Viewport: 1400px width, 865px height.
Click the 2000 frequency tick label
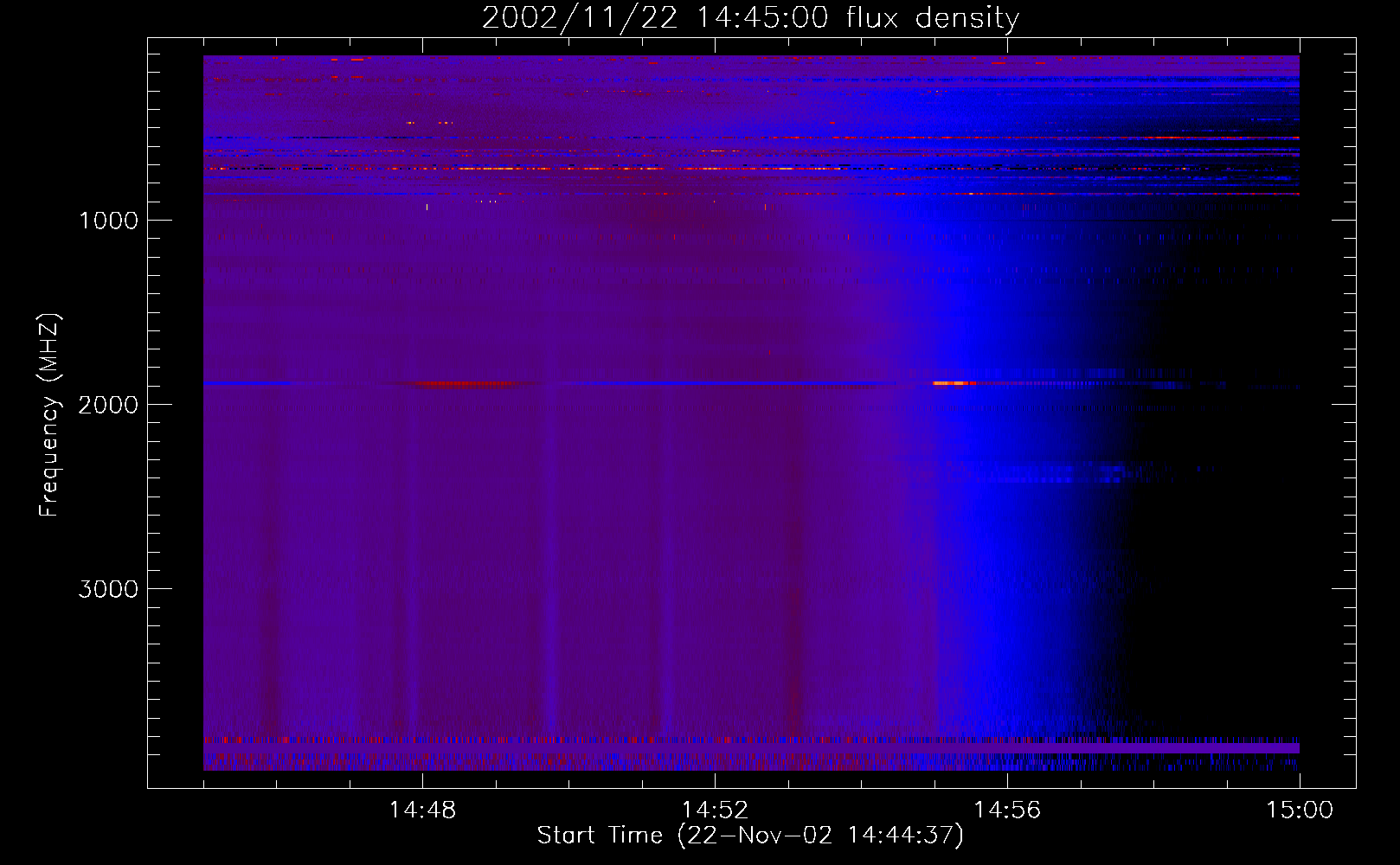click(108, 405)
